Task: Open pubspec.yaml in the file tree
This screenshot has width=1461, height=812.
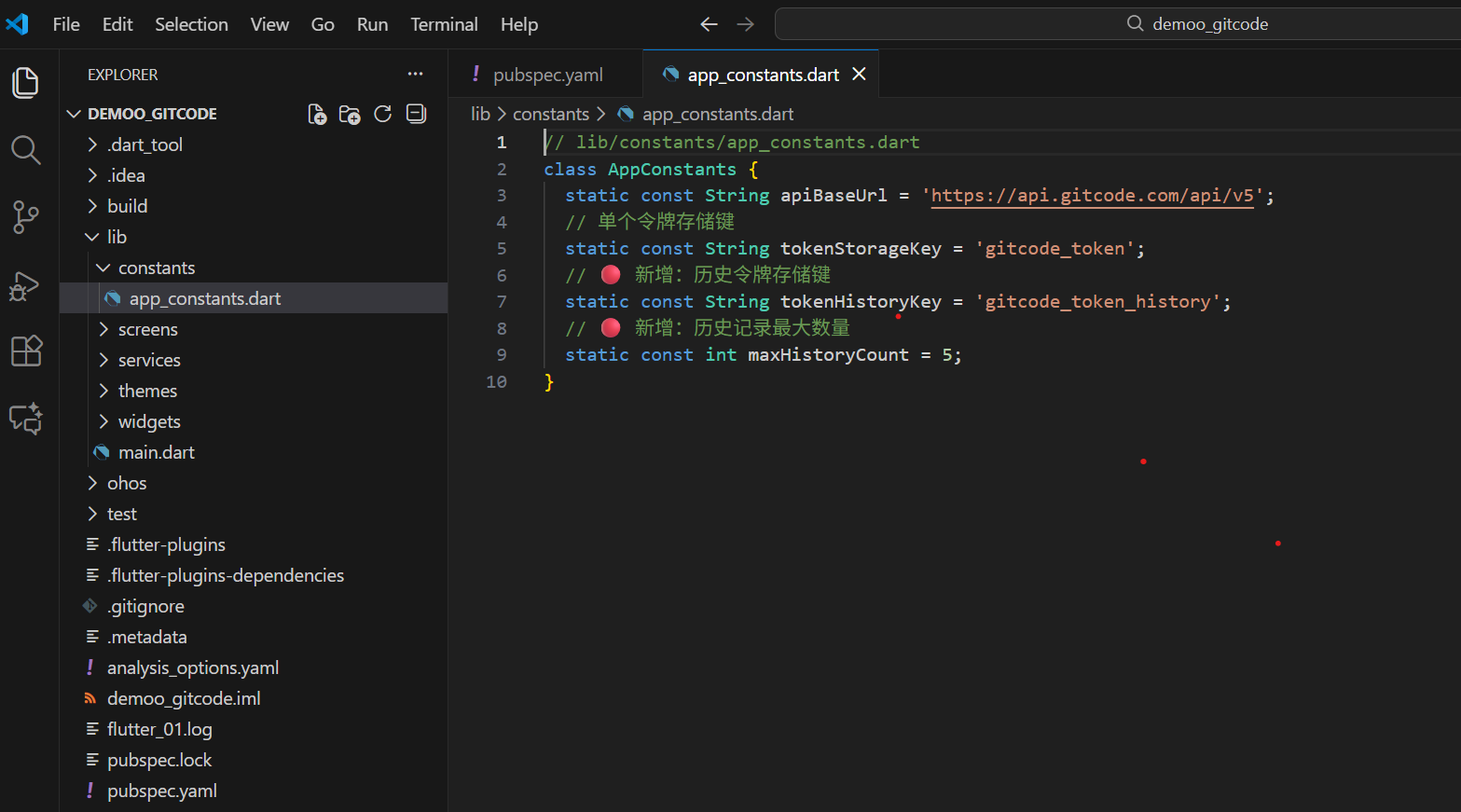Action: [x=254, y=791]
